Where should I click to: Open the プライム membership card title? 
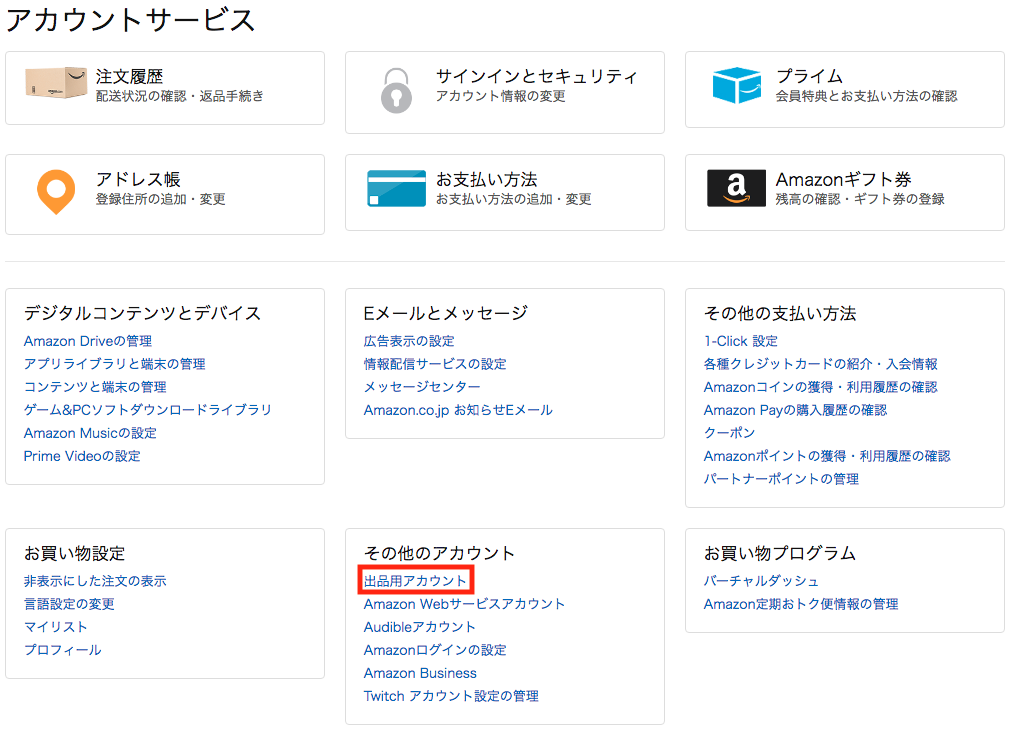coord(809,76)
